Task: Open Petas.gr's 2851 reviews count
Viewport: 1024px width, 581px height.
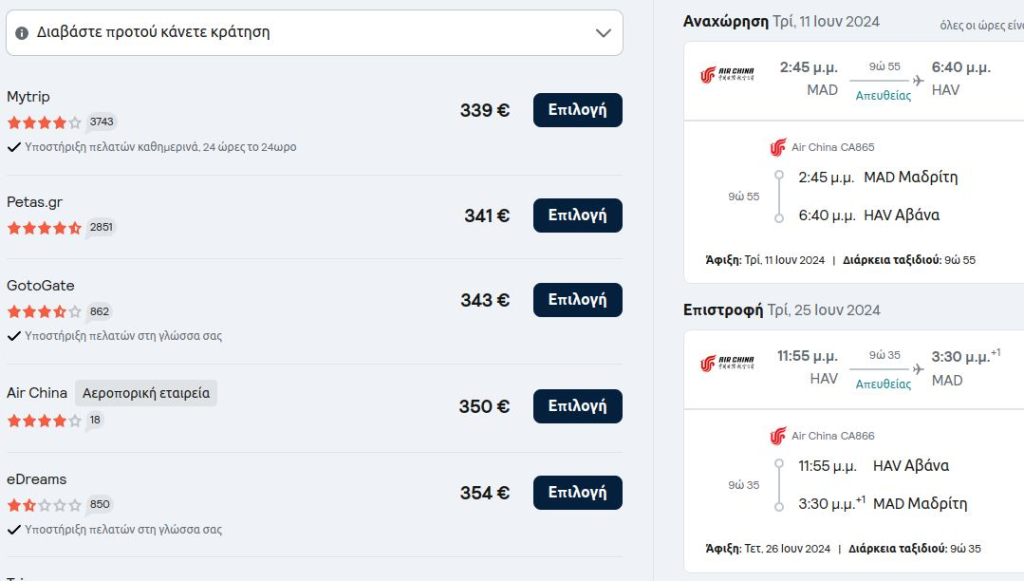Action: point(101,227)
